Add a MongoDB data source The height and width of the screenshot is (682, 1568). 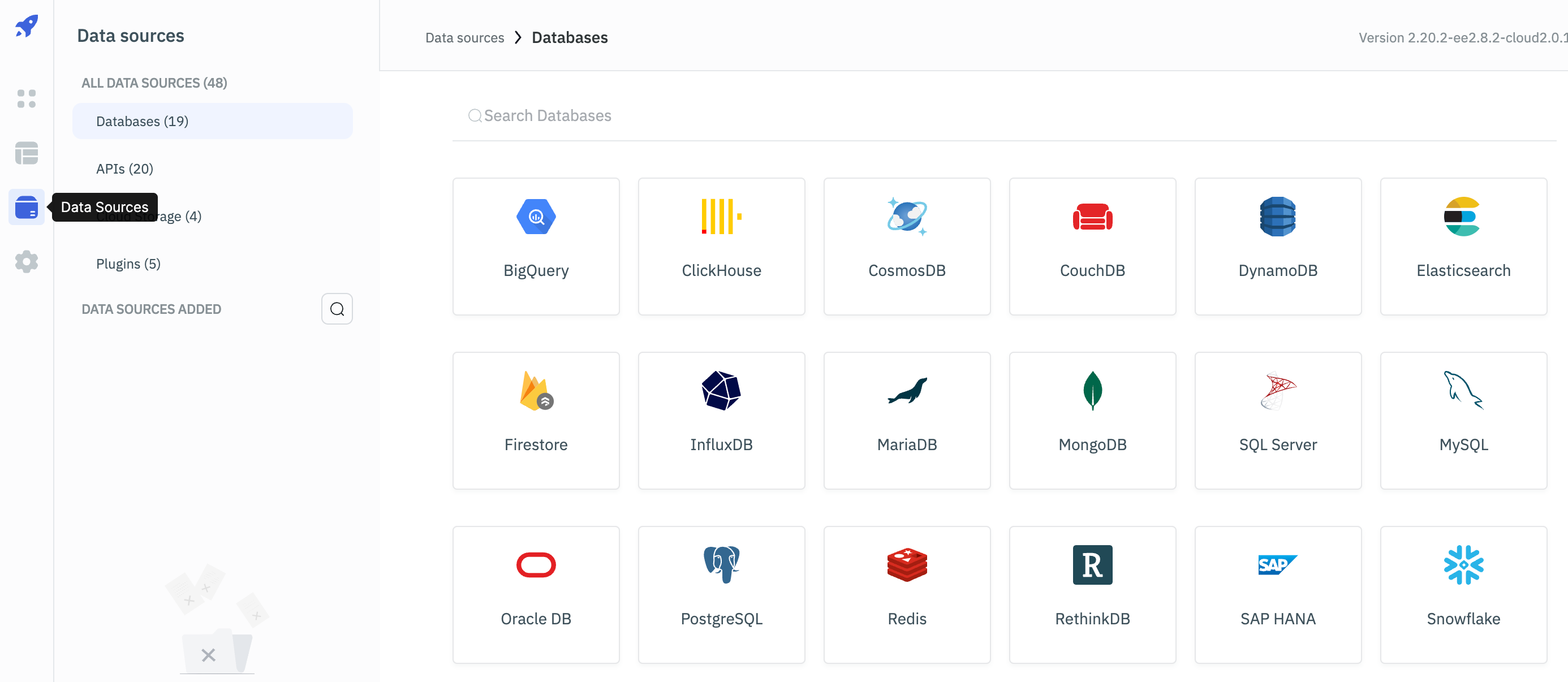point(1092,420)
